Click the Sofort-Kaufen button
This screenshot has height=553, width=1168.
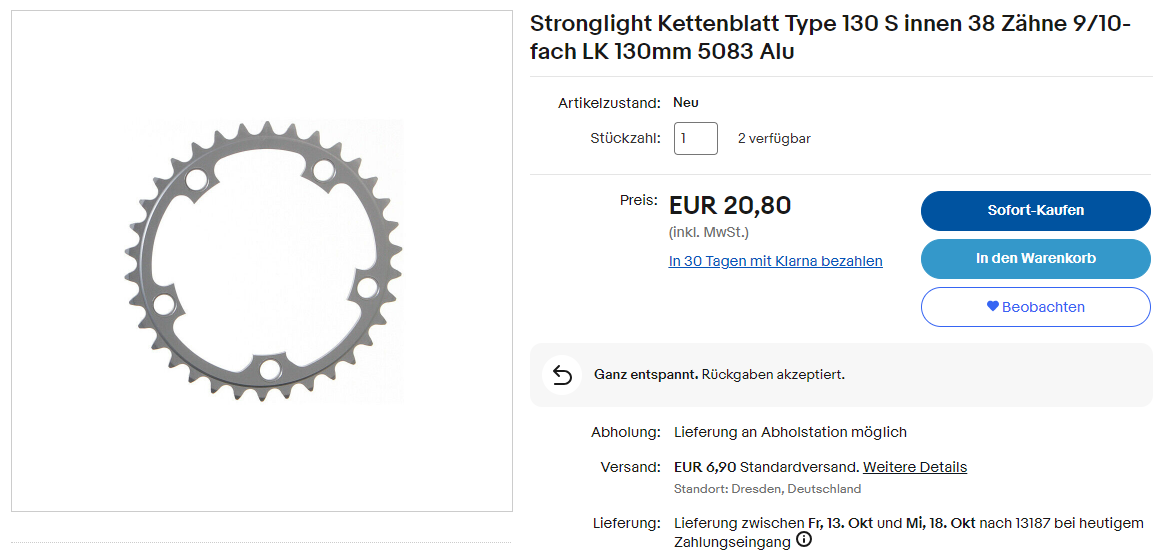[x=1035, y=210]
